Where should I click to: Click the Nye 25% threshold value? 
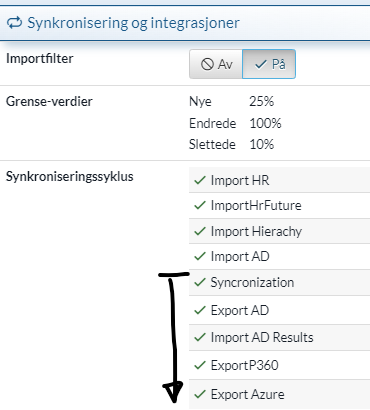click(262, 101)
